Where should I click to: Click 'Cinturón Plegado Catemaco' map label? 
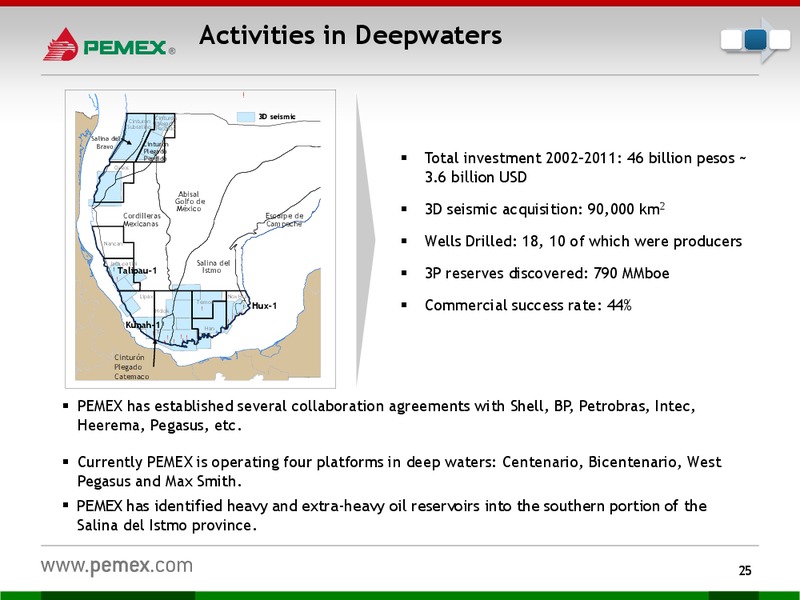[132, 367]
